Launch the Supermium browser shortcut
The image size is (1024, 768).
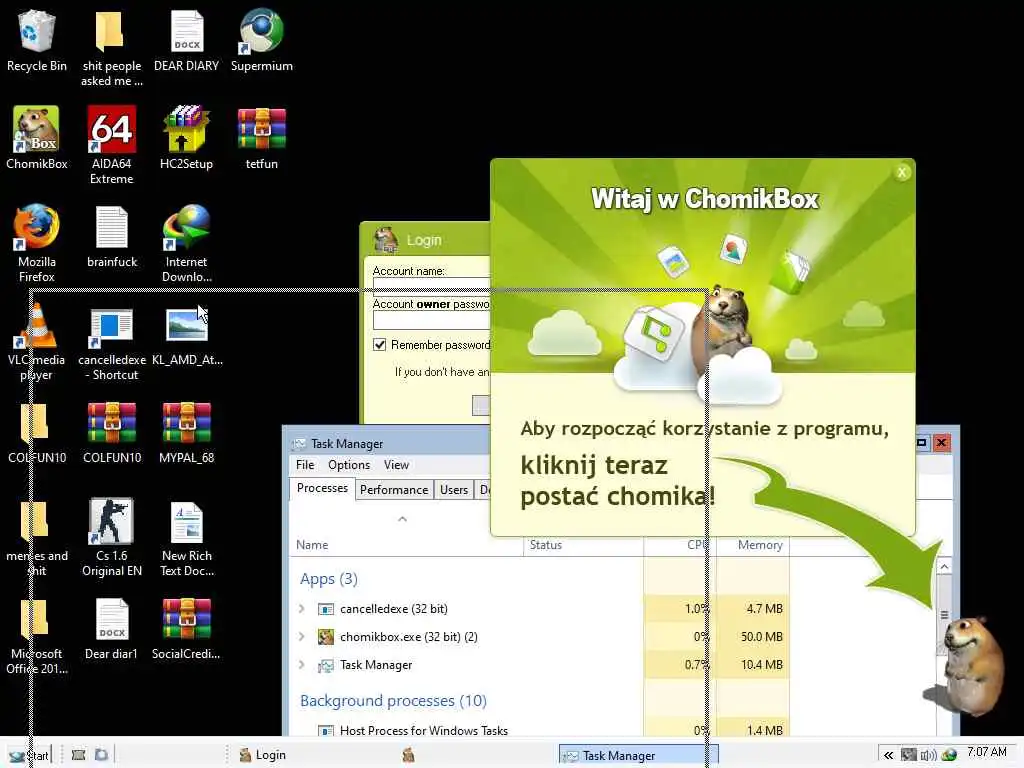tap(261, 40)
